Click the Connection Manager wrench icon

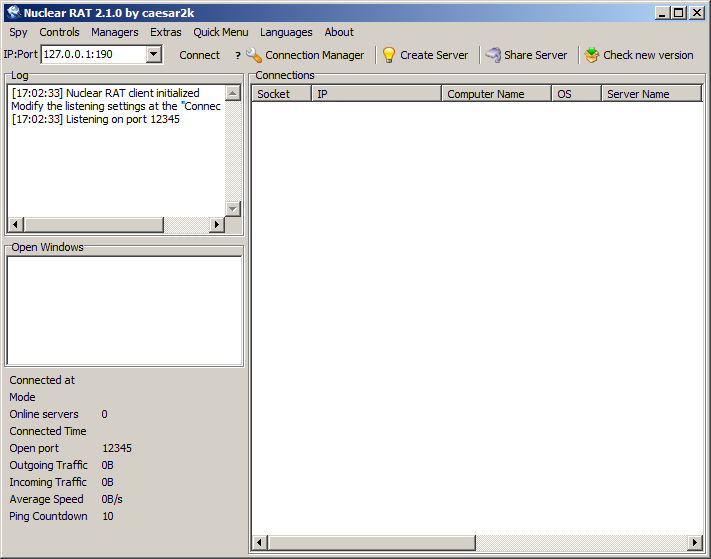254,55
